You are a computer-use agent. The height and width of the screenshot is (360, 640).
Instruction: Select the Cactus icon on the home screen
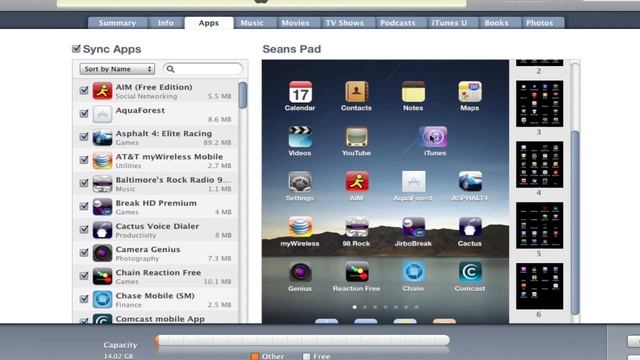click(470, 227)
